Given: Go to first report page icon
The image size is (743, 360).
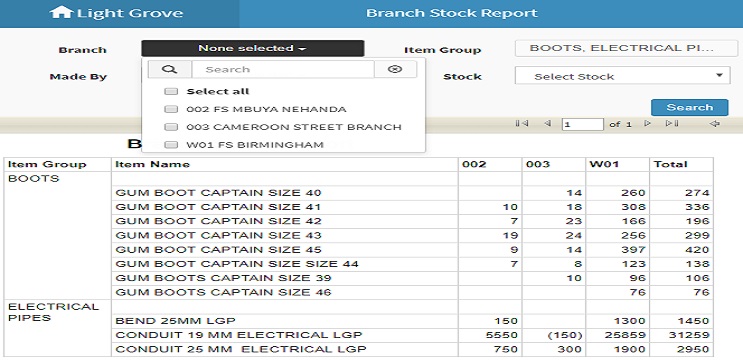Looking at the screenshot, I should [x=522, y=124].
